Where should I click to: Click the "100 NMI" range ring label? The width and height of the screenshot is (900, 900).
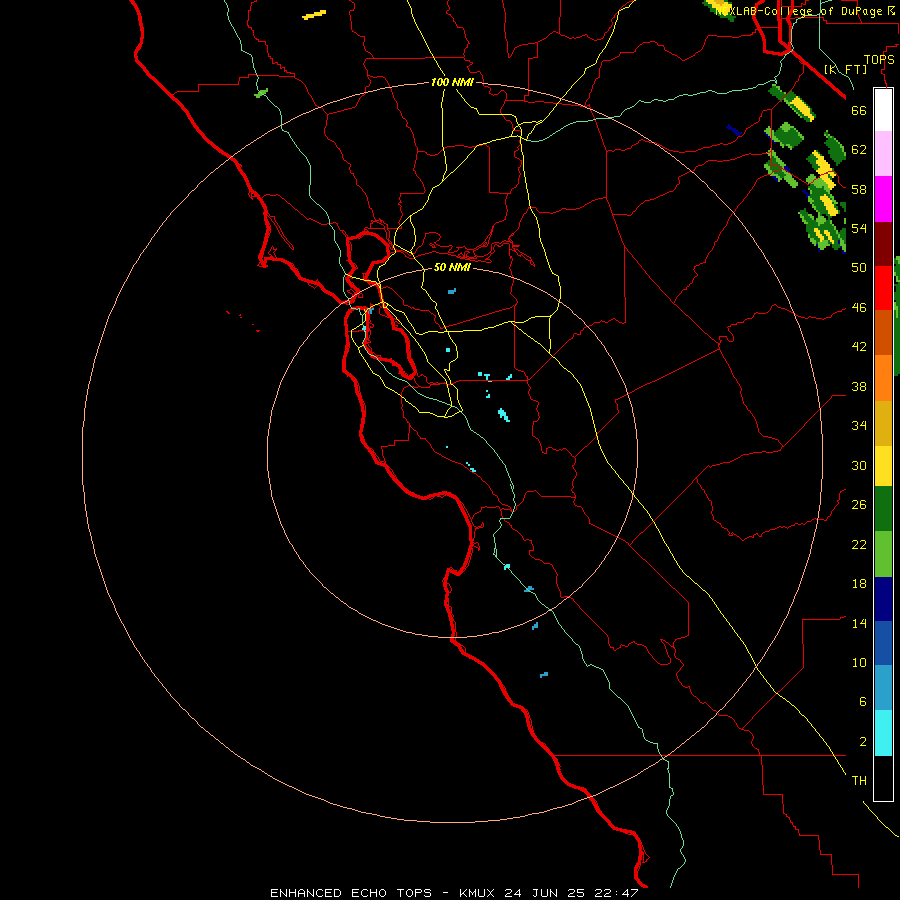pos(452,82)
